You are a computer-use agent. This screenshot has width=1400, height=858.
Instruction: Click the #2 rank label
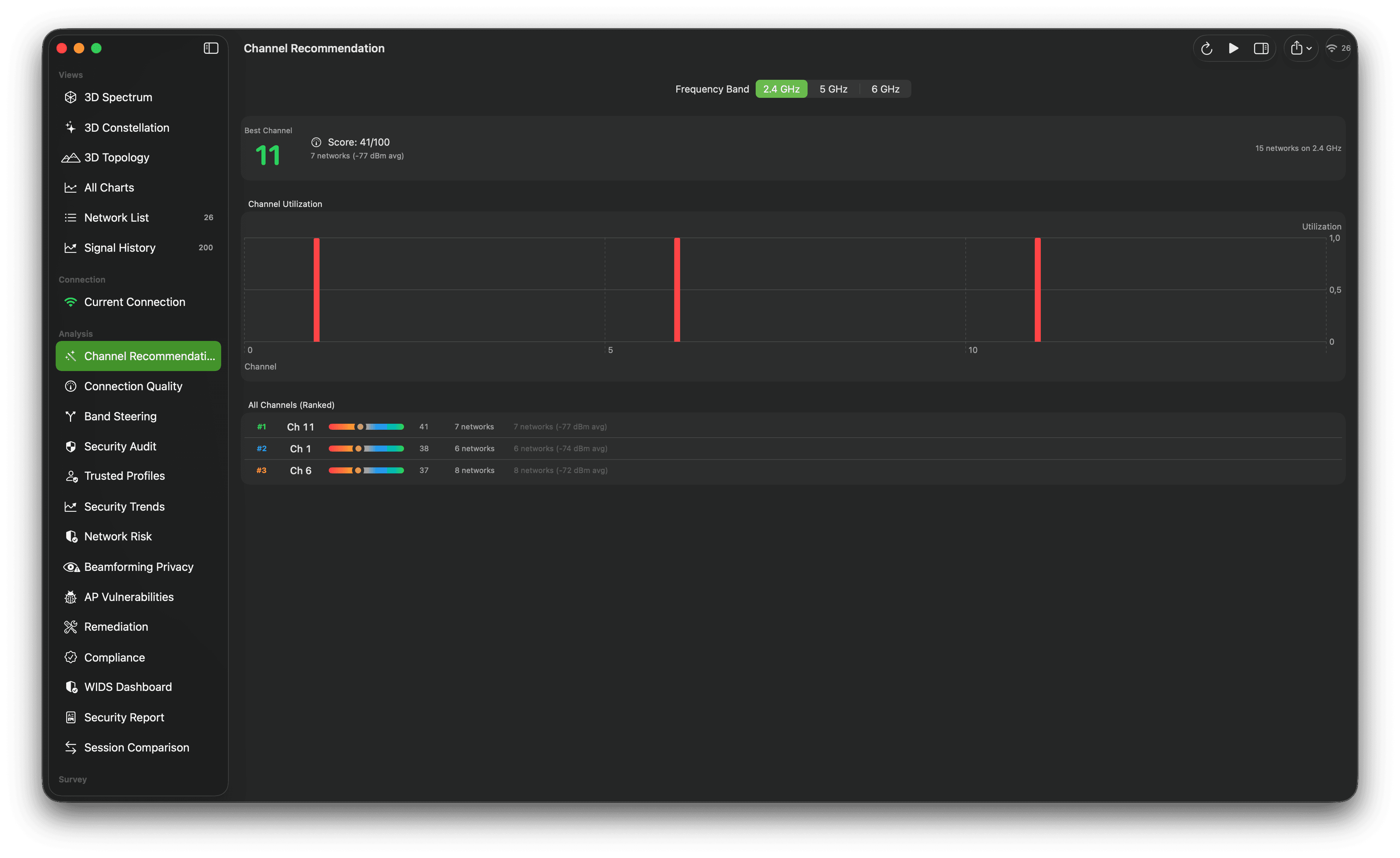tap(261, 449)
